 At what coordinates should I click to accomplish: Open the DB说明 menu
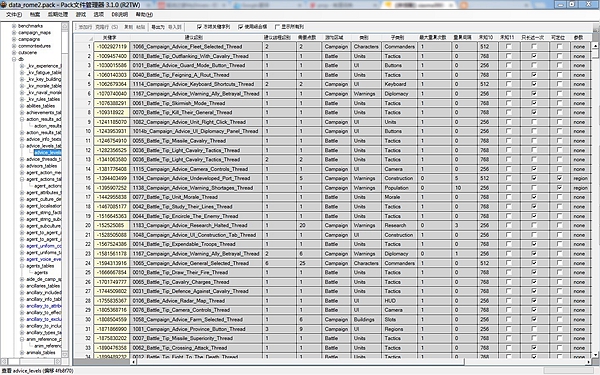(x=120, y=15)
